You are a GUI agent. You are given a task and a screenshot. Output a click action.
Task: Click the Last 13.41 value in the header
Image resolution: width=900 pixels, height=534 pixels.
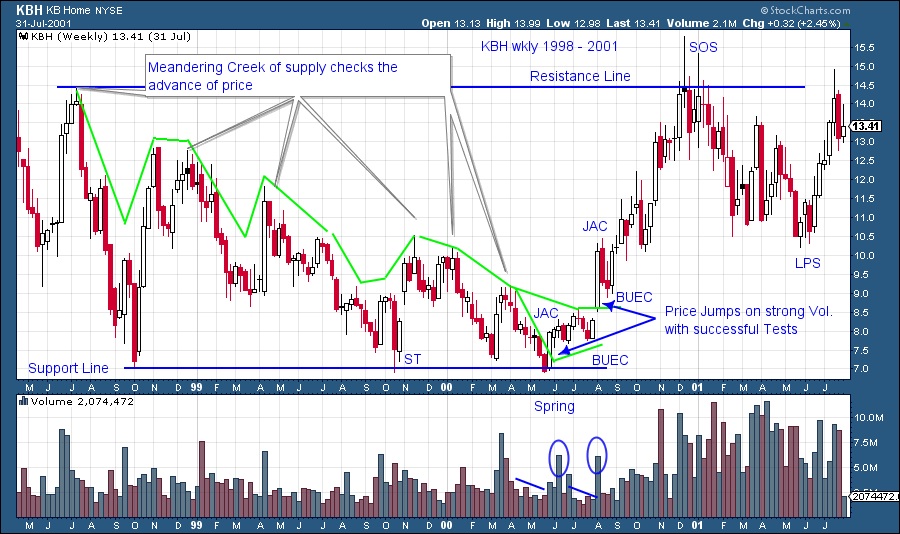click(x=633, y=24)
